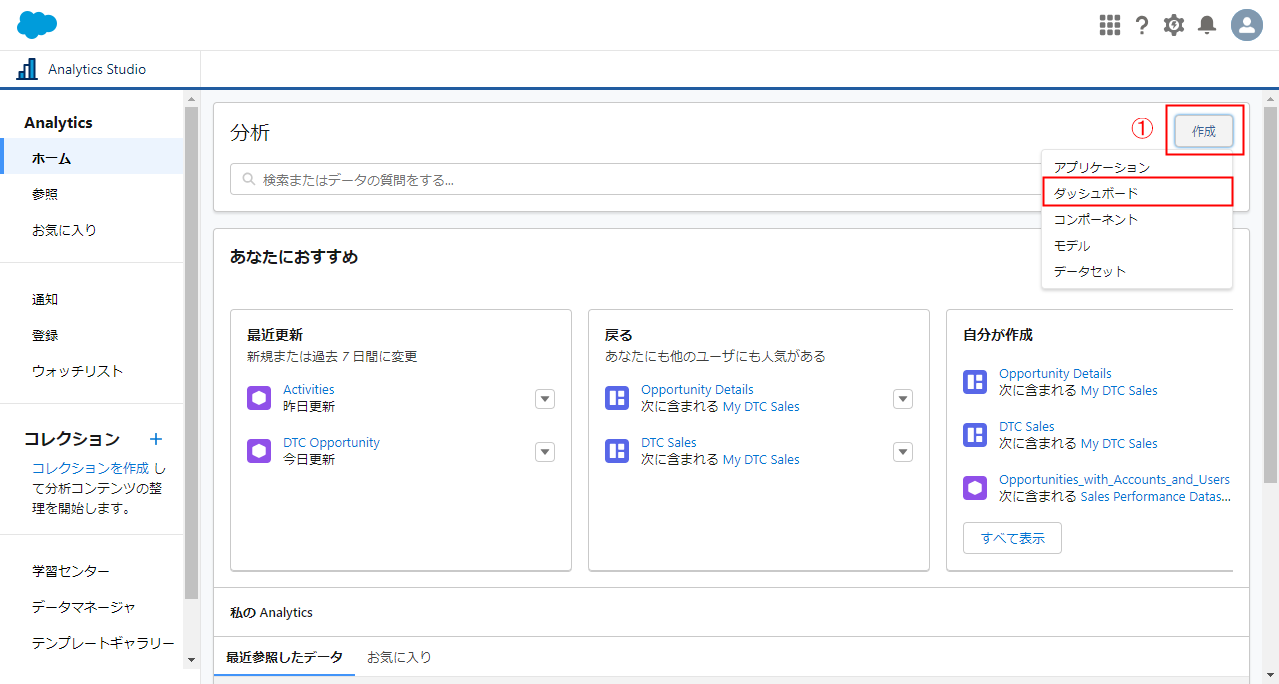Click the Analytics Studio logo icon
The height and width of the screenshot is (684, 1279).
(x=27, y=69)
